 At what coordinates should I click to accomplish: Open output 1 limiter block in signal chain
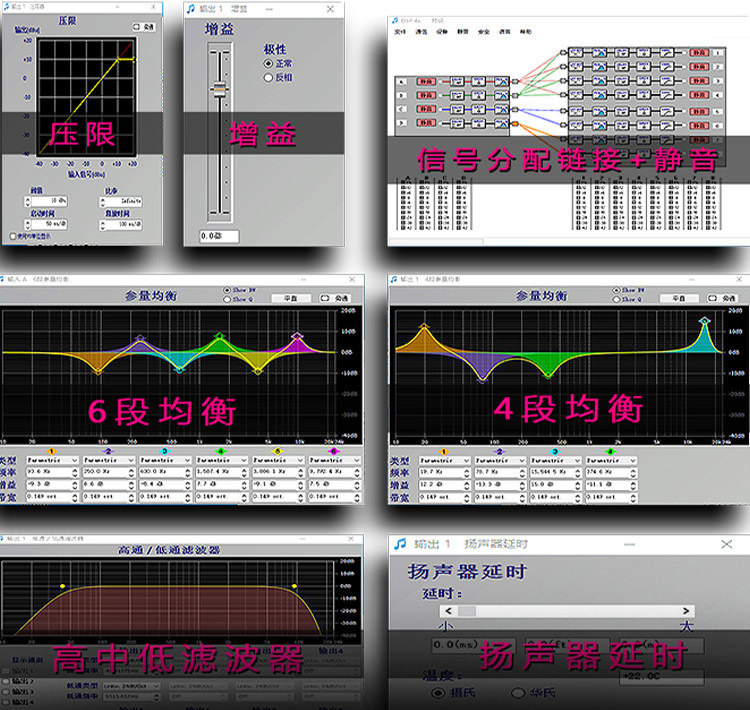(666, 53)
